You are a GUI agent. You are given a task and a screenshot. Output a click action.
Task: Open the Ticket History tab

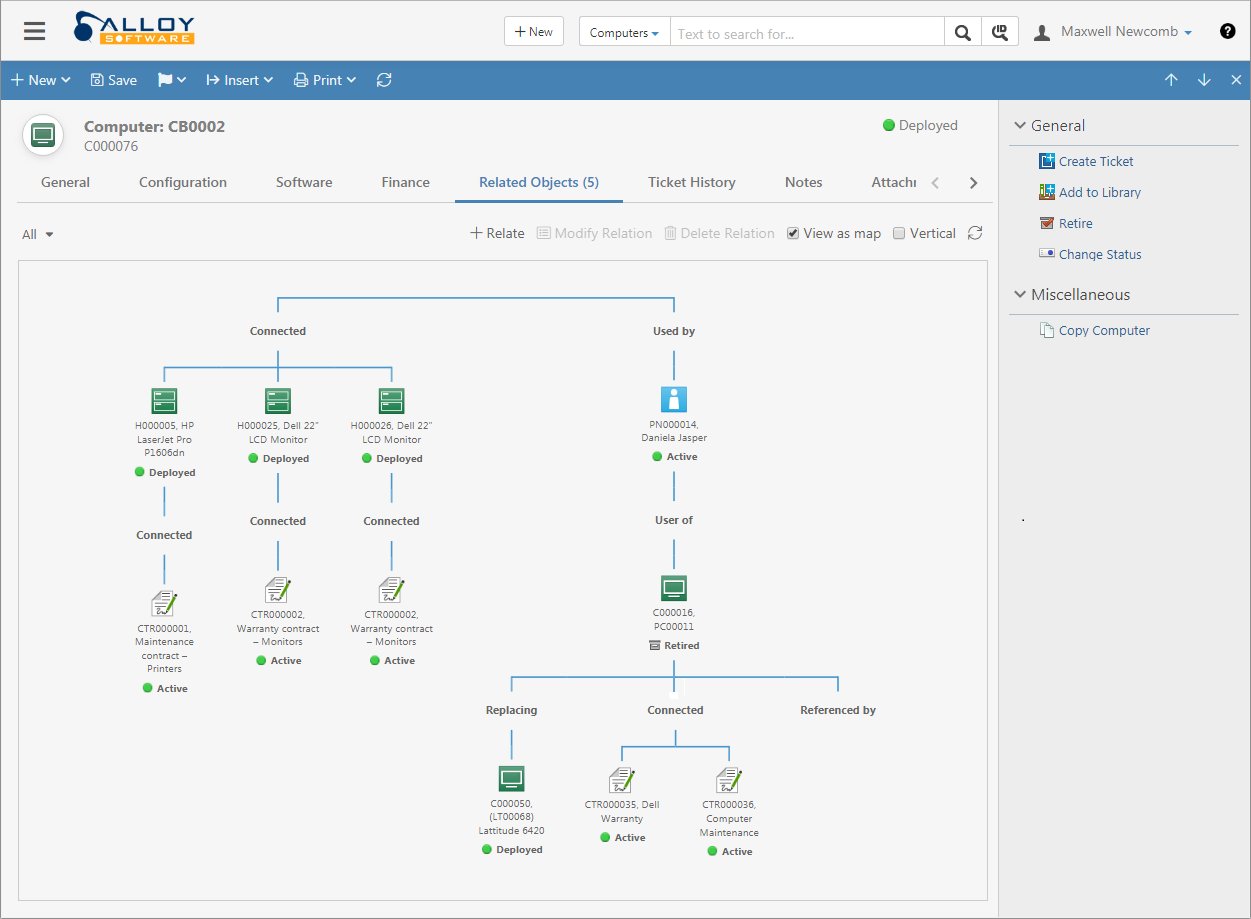(x=691, y=182)
